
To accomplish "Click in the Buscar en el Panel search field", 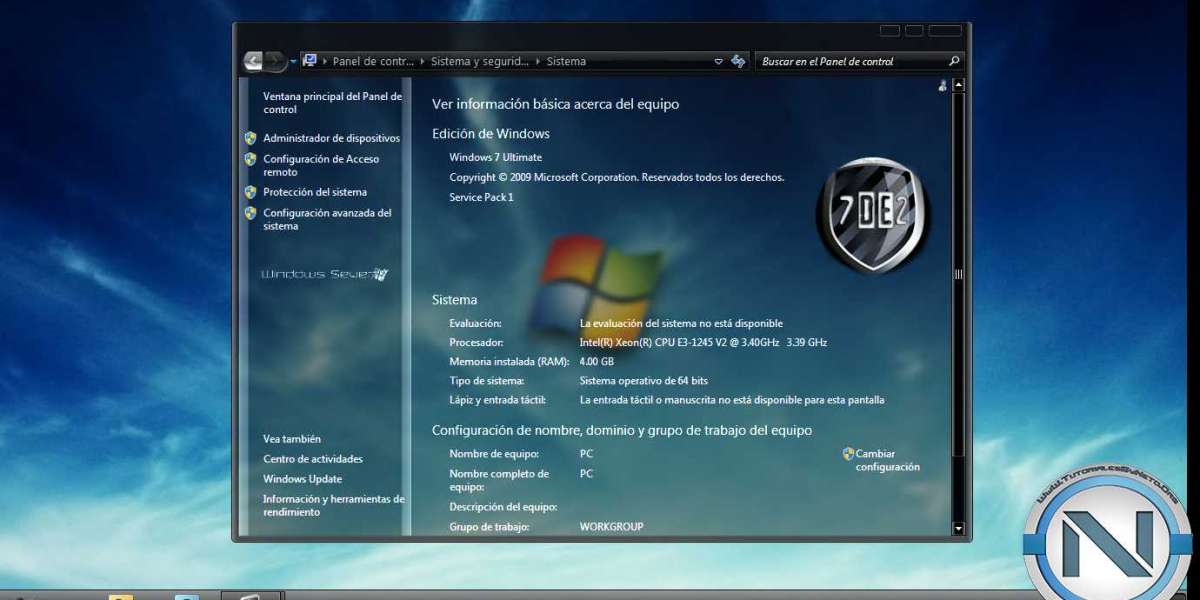I will click(x=850, y=61).
